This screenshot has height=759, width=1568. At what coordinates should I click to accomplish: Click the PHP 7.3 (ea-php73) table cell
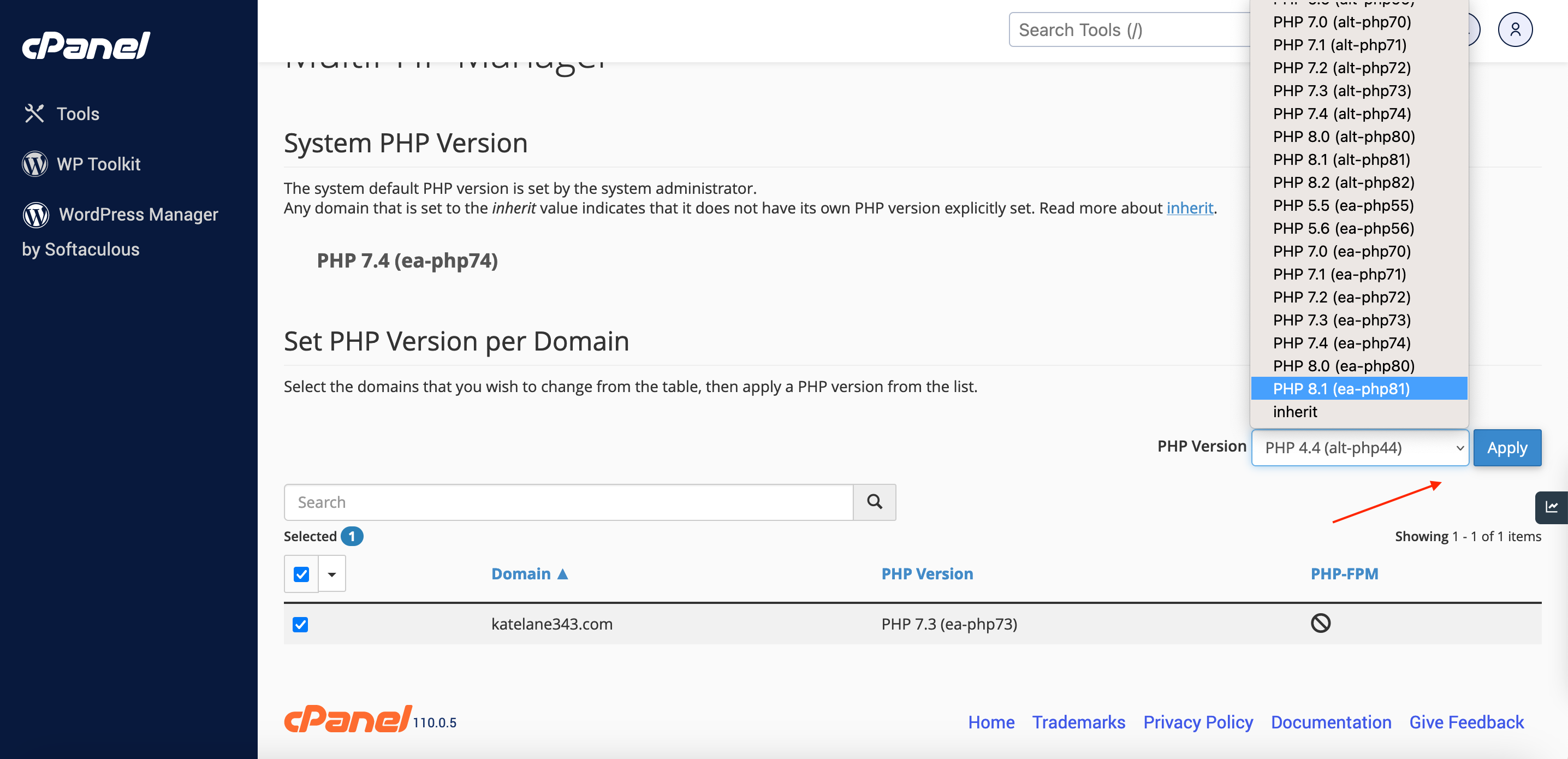[949, 624]
